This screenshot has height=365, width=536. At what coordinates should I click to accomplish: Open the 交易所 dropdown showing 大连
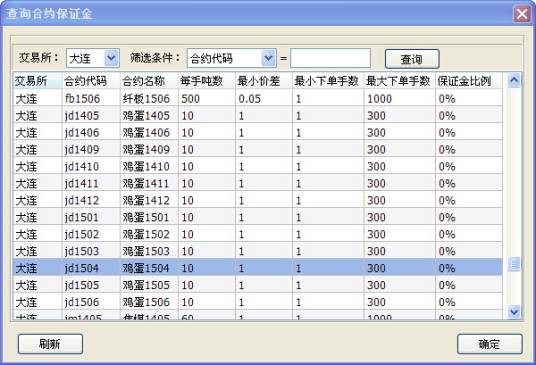(93, 58)
